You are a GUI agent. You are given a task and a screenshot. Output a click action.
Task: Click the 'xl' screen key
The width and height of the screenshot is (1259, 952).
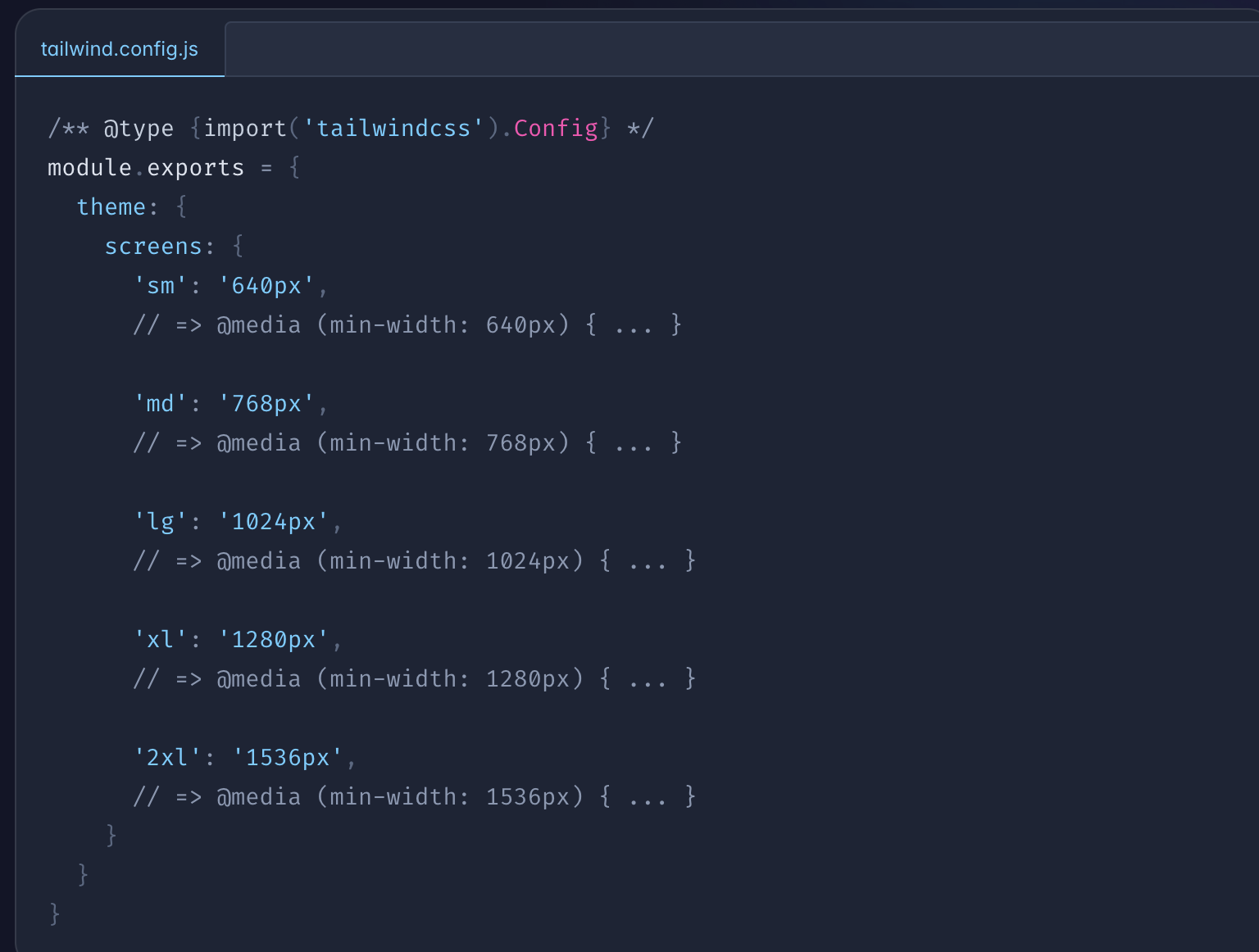(x=161, y=640)
